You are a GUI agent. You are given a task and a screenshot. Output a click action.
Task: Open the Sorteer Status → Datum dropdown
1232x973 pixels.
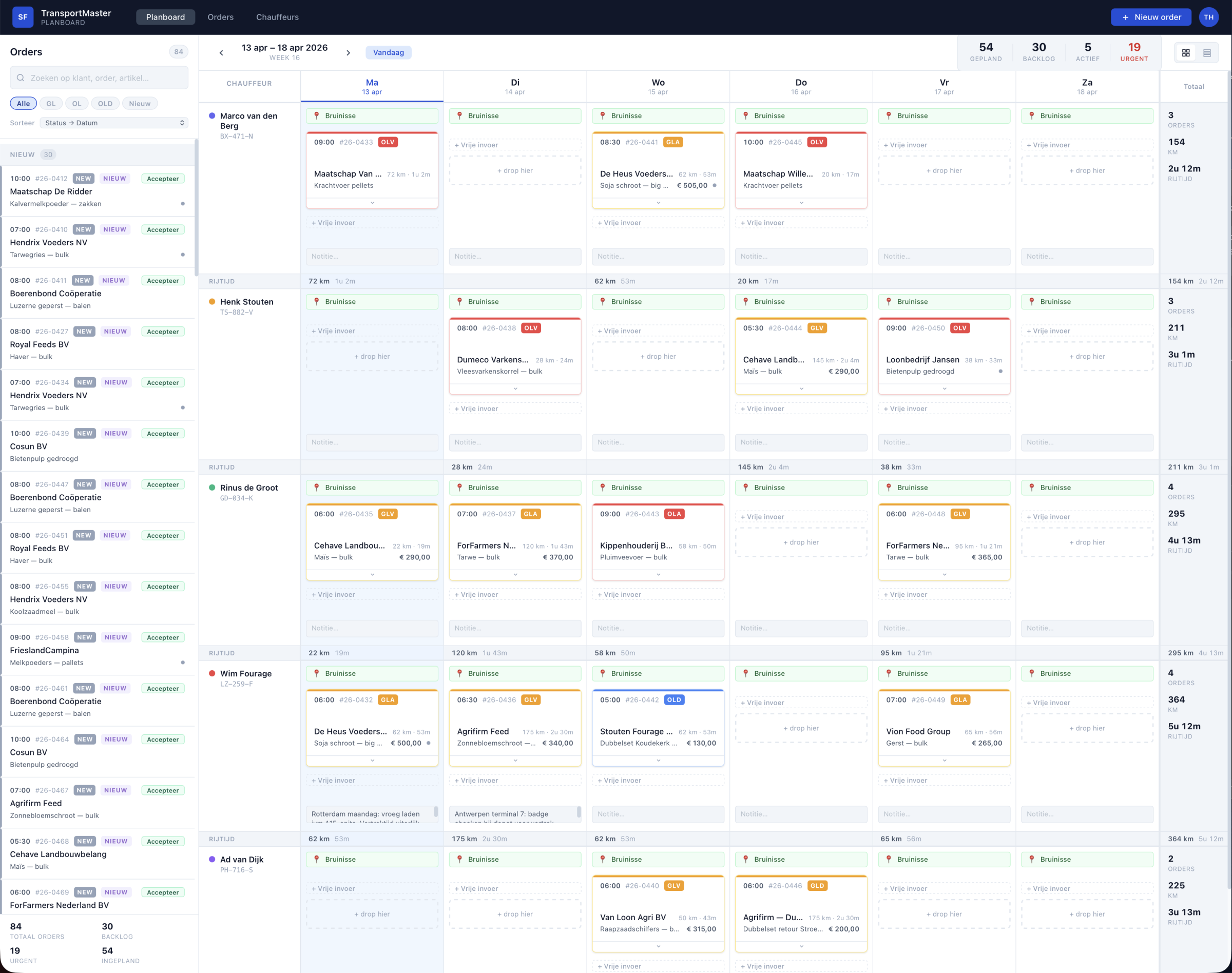[114, 123]
